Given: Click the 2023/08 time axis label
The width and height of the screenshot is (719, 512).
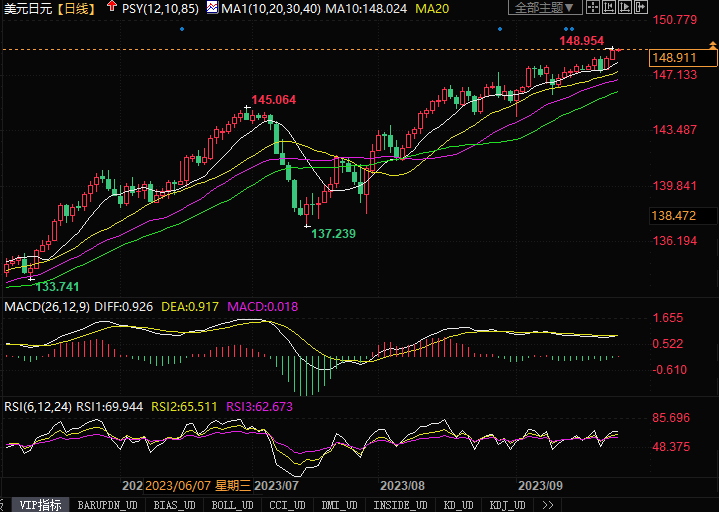Looking at the screenshot, I should pos(403,485).
